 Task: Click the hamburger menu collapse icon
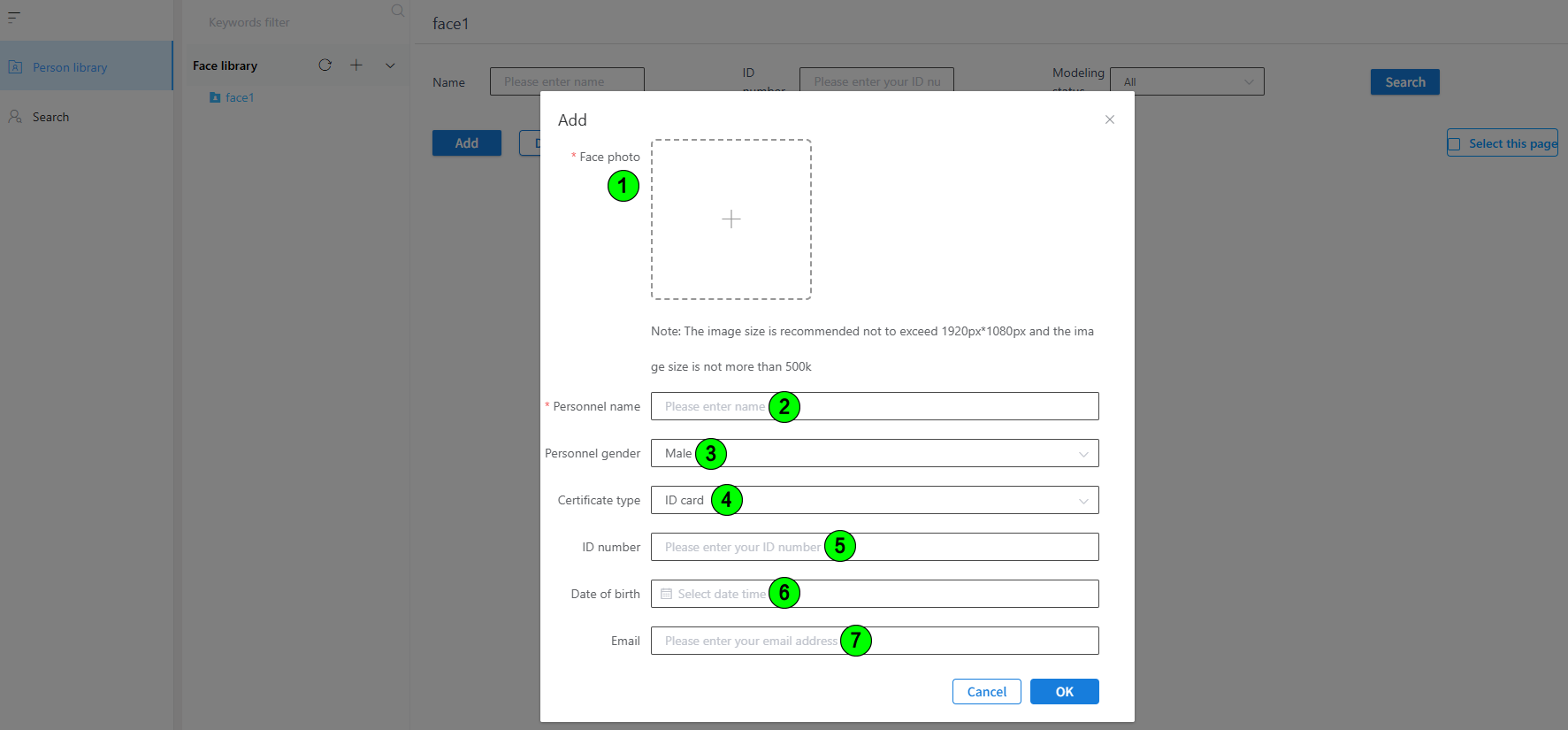coord(14,17)
